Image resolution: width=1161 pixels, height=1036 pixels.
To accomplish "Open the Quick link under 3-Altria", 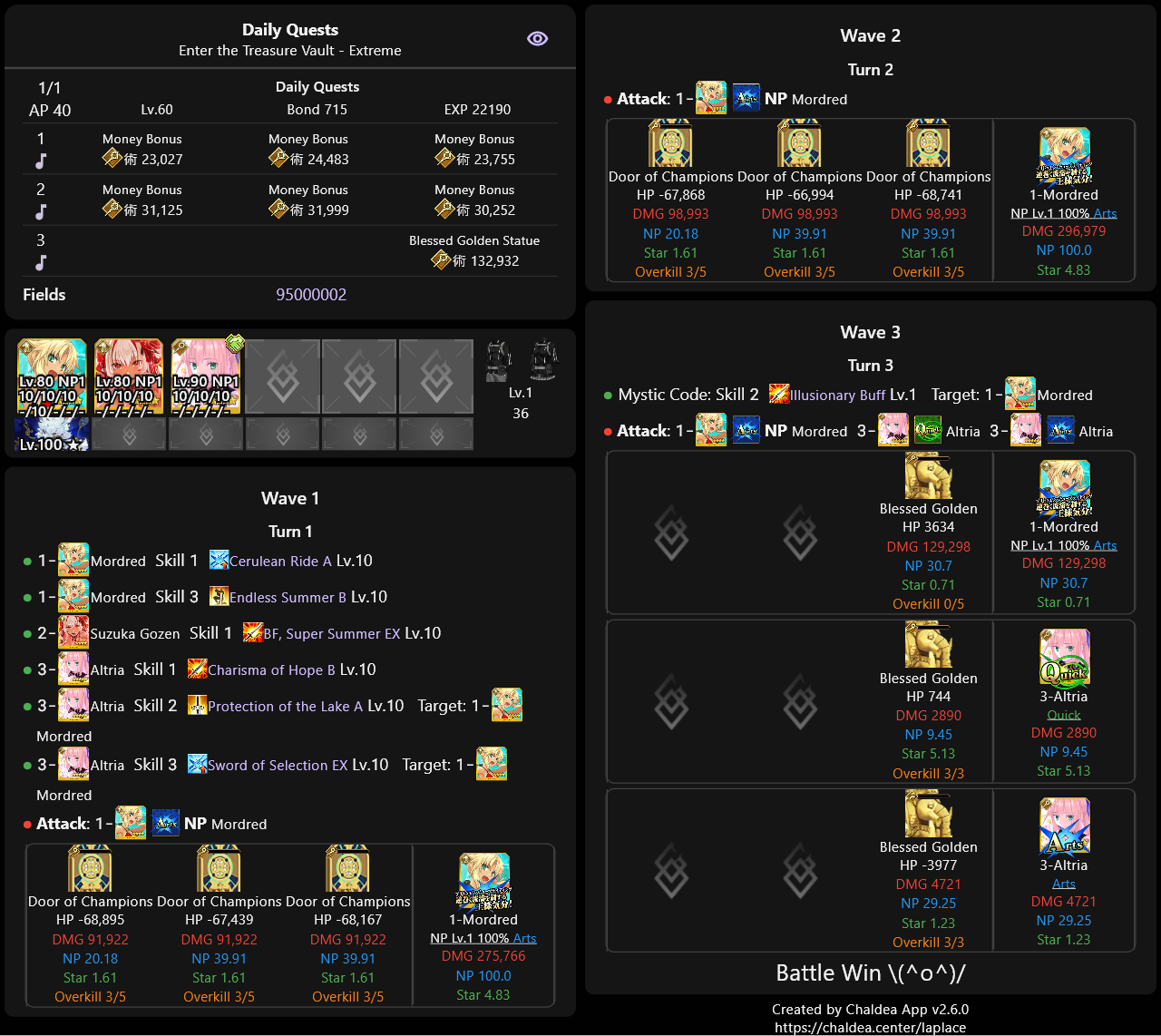I will pos(1064,715).
